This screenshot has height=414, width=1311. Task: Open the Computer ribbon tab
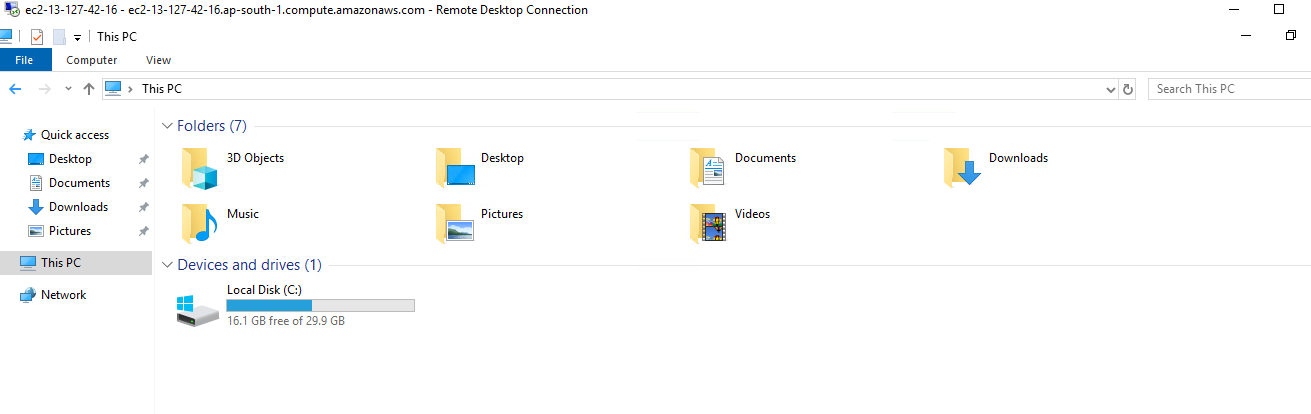92,60
